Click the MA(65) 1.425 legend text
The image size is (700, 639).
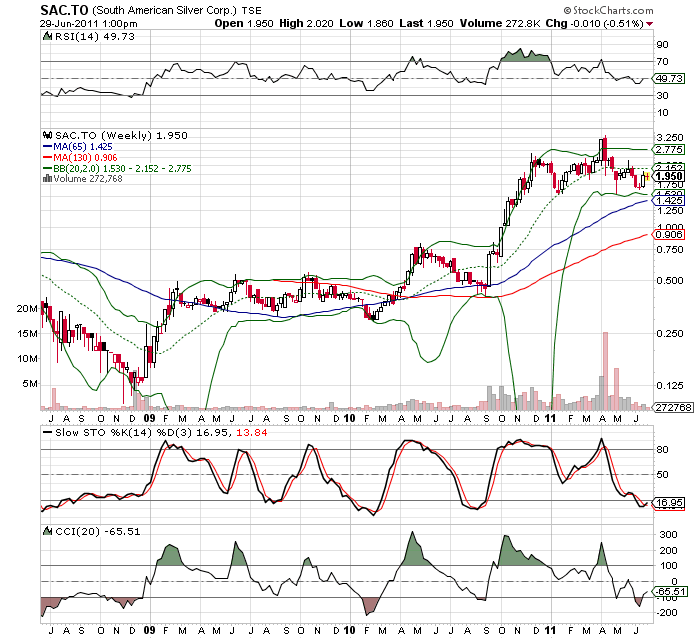coord(83,146)
